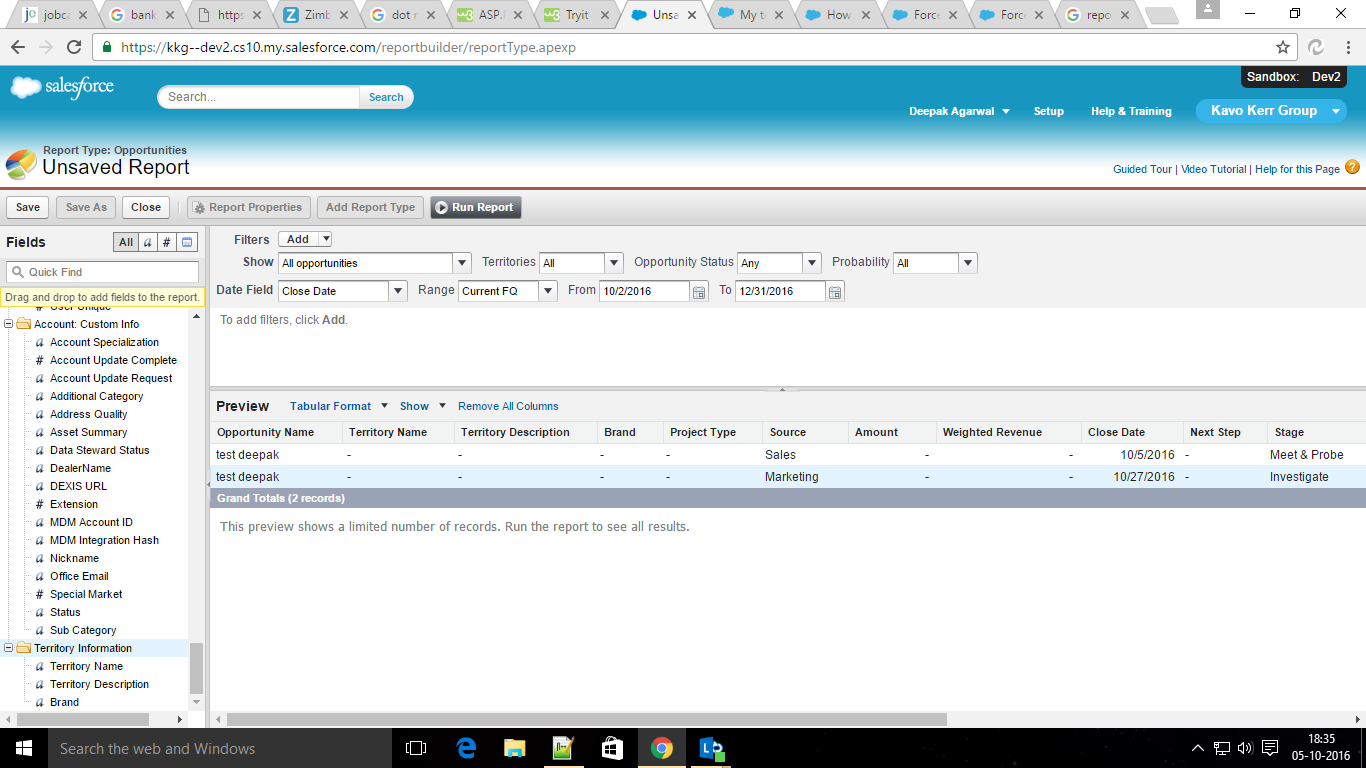
Task: Open the Add filter dropdown arrow
Action: [325, 239]
